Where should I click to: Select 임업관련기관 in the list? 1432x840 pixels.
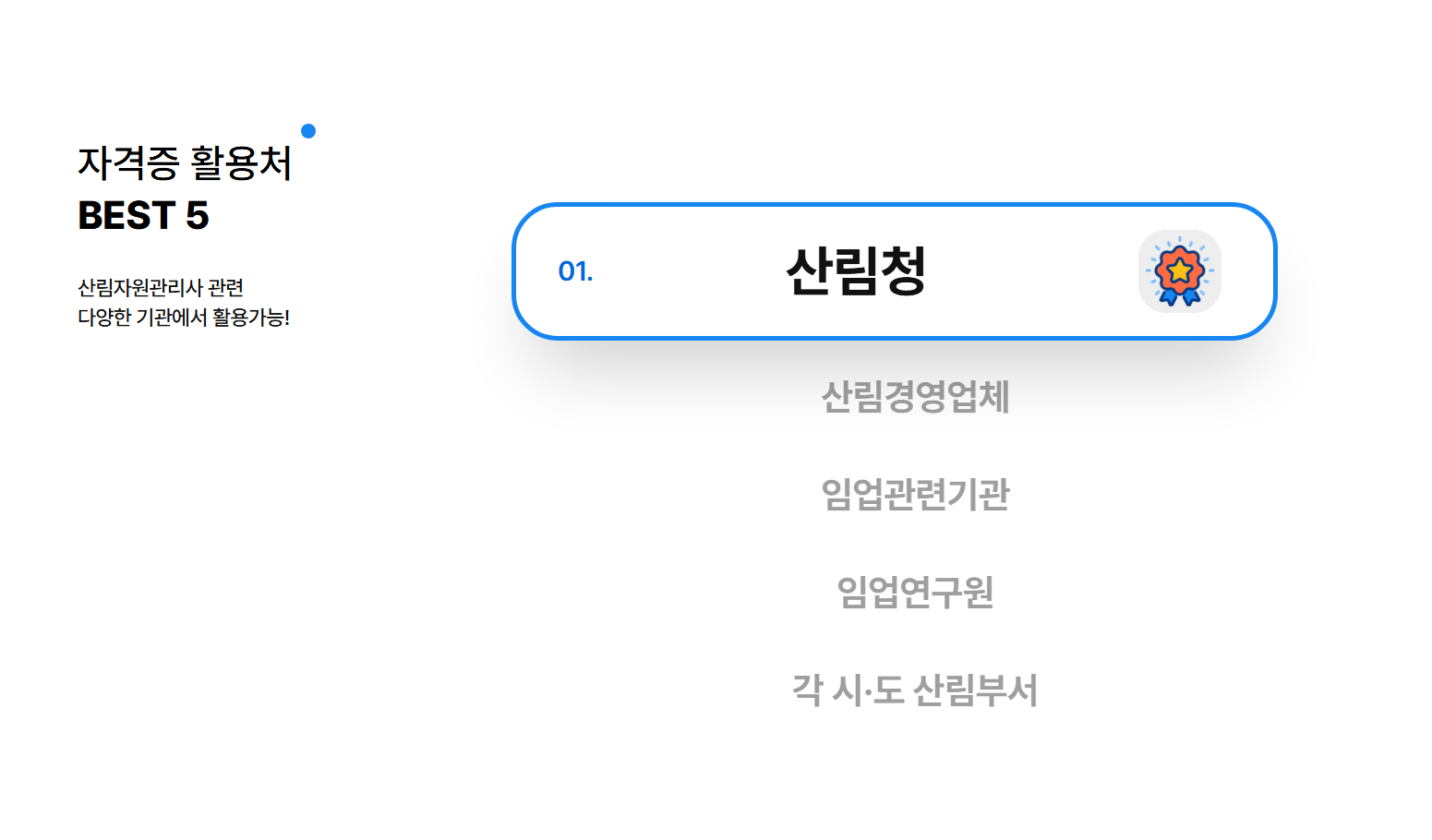pos(915,495)
